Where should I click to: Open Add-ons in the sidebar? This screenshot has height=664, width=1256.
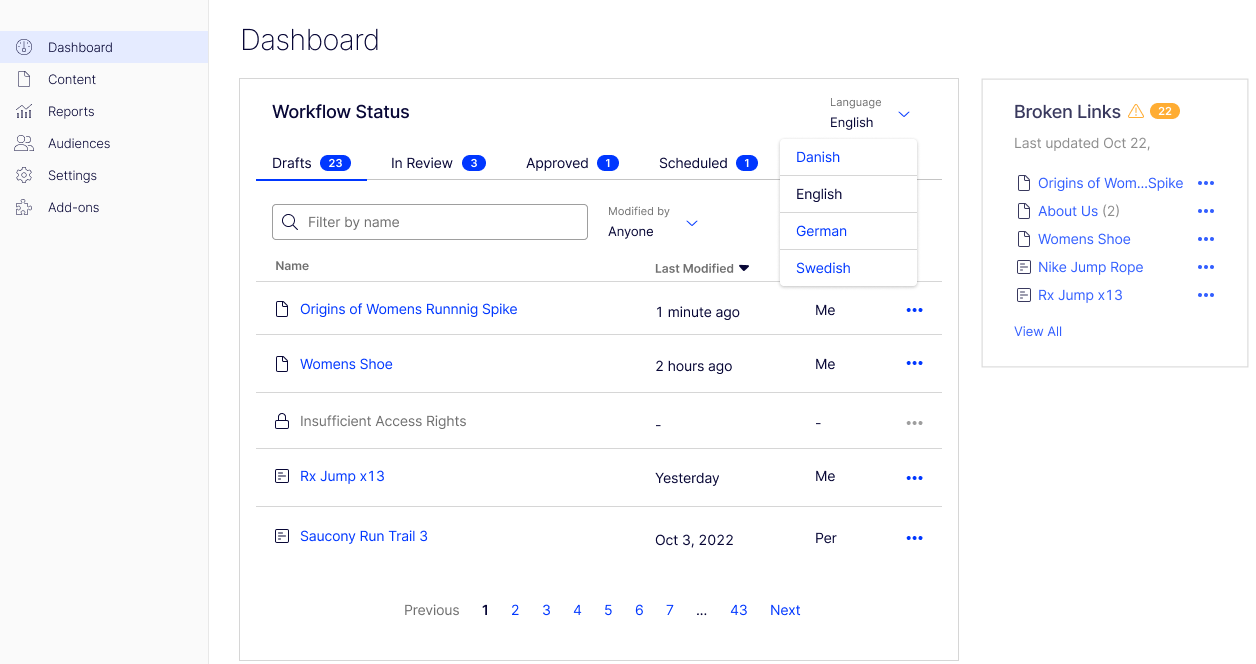[x=104, y=207]
